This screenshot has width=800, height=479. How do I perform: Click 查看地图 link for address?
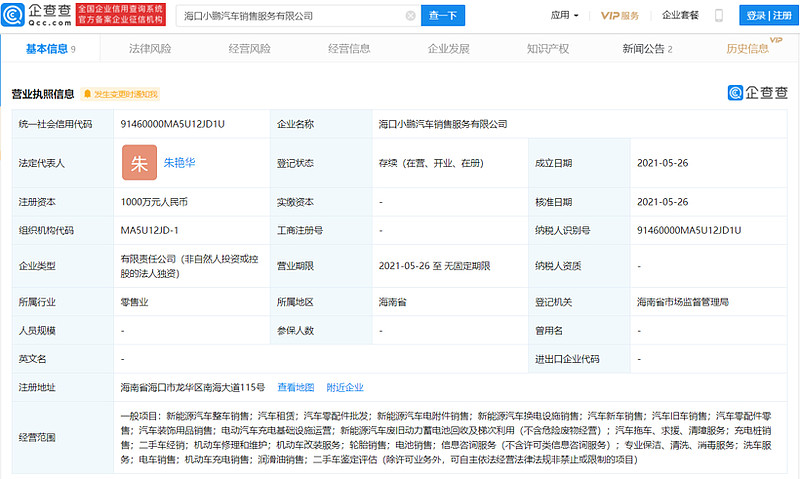pyautogui.click(x=296, y=387)
